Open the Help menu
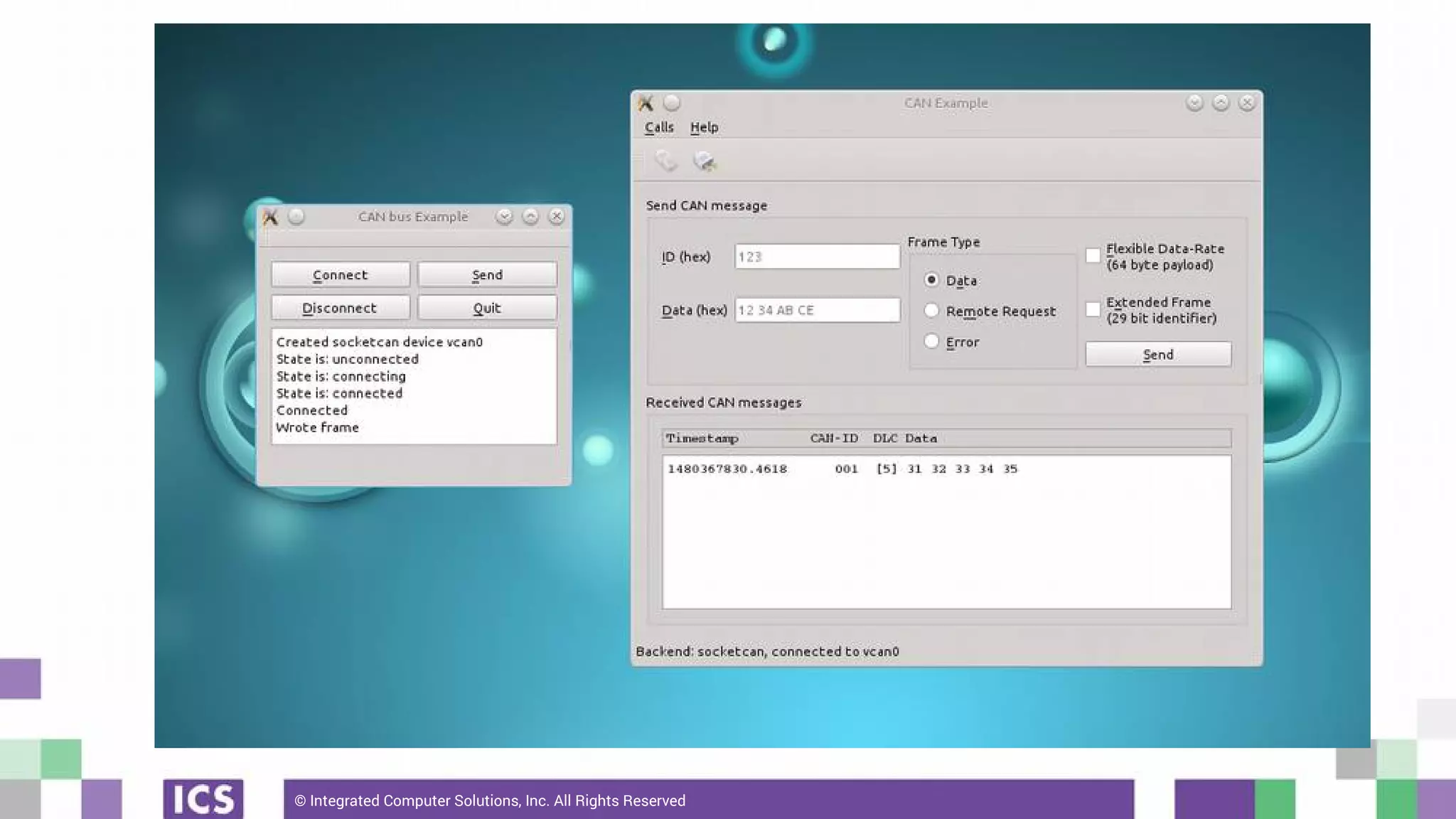1456x819 pixels. point(704,127)
